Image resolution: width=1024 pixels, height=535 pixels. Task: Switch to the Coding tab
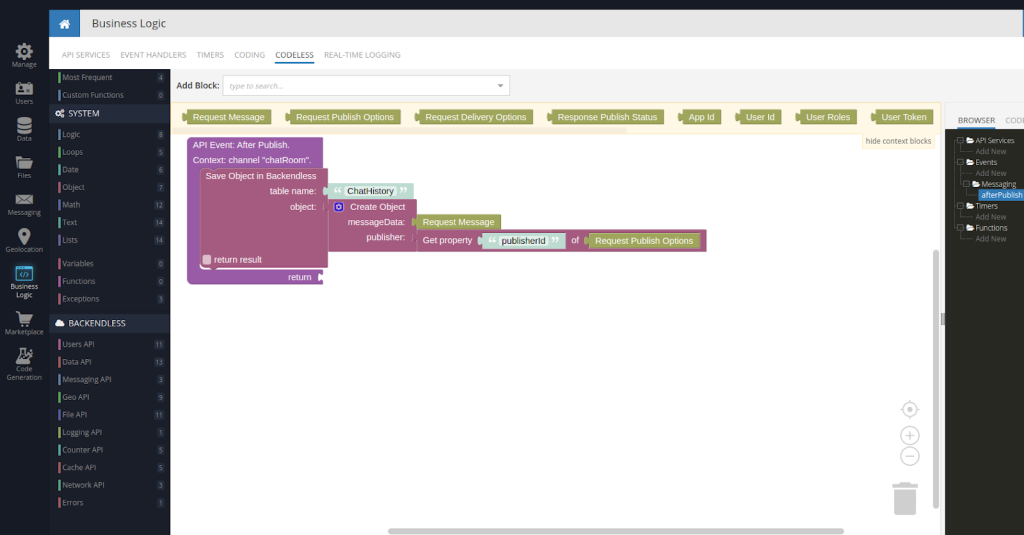pos(249,55)
